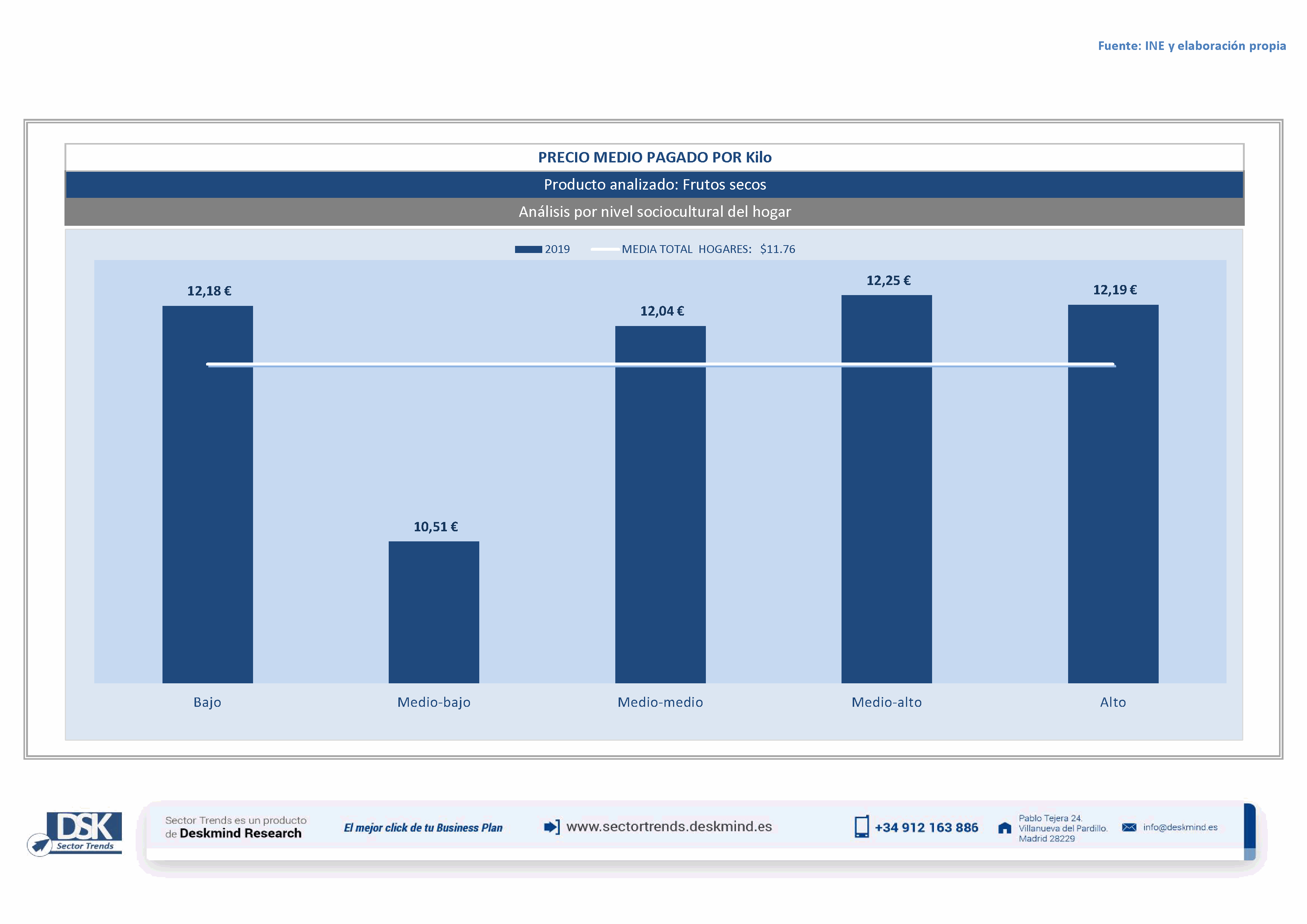Screen dimensions: 1307x924
Task: Select the Alto bar showing 12,19 €
Action: (1113, 512)
